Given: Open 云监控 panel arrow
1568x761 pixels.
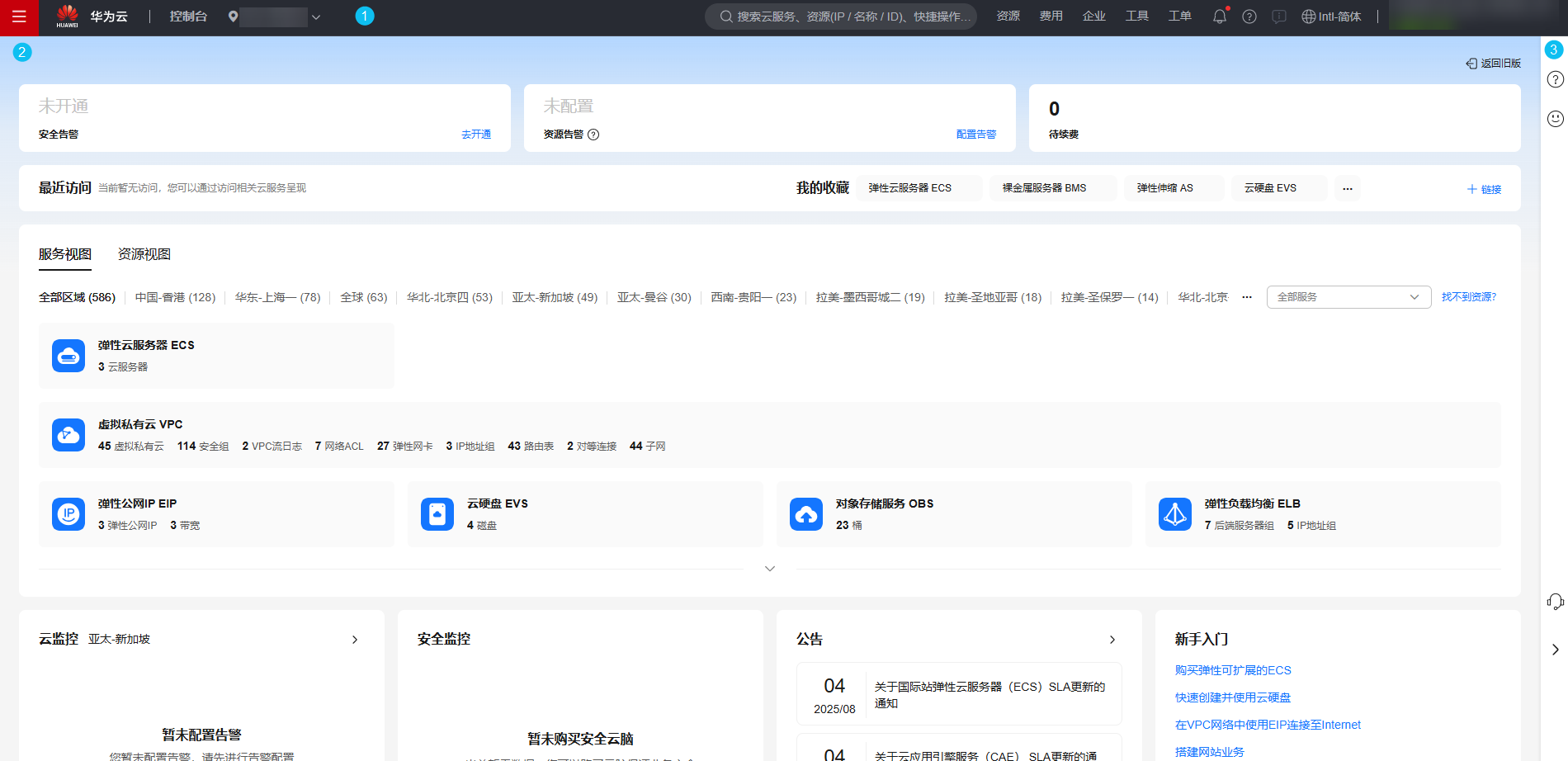Looking at the screenshot, I should point(355,640).
